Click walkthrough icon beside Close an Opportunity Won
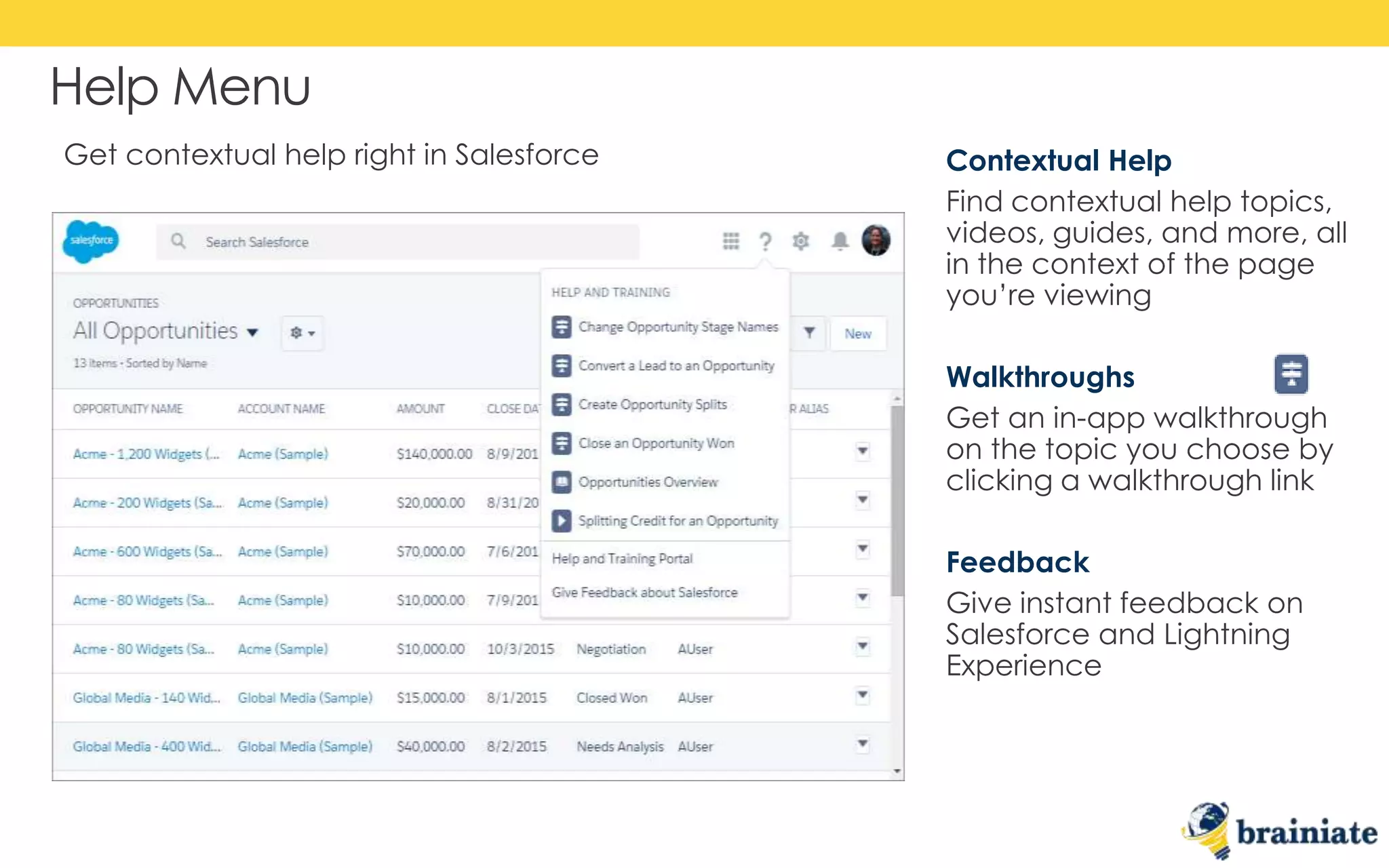The width and height of the screenshot is (1389, 868). (x=561, y=443)
